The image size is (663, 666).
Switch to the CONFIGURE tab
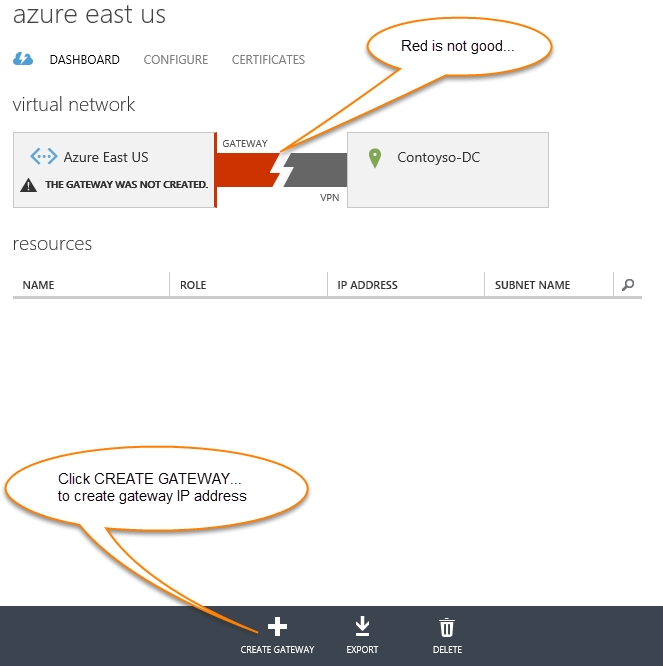pyautogui.click(x=175, y=60)
